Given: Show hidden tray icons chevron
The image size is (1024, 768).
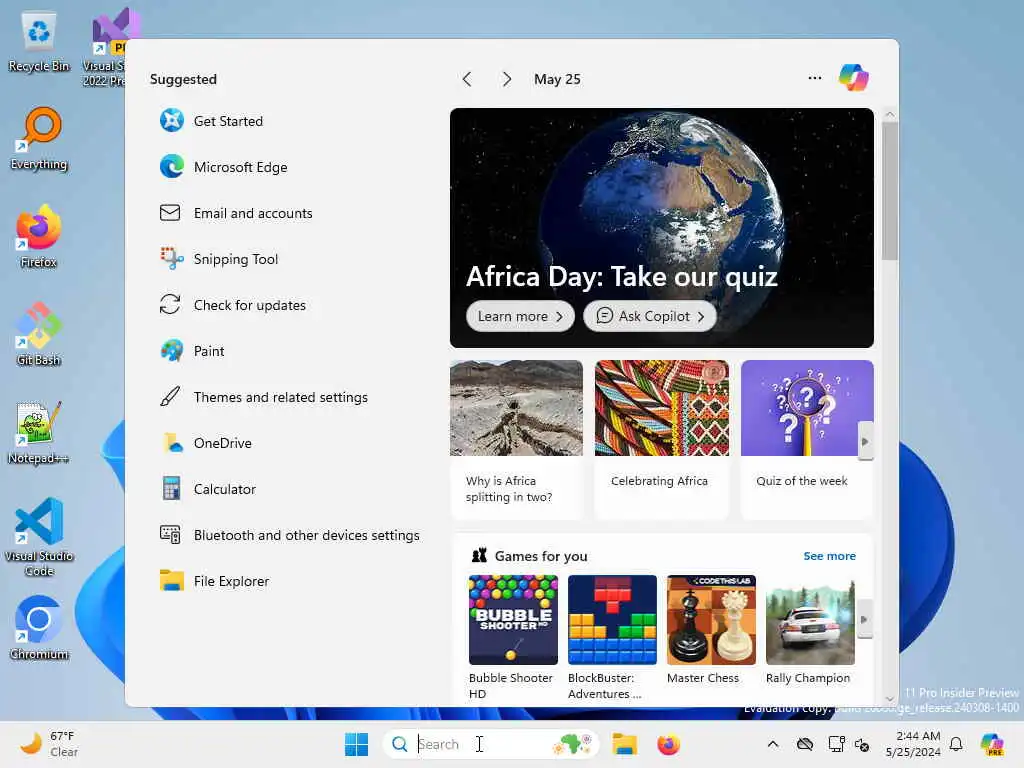Looking at the screenshot, I should [x=773, y=744].
